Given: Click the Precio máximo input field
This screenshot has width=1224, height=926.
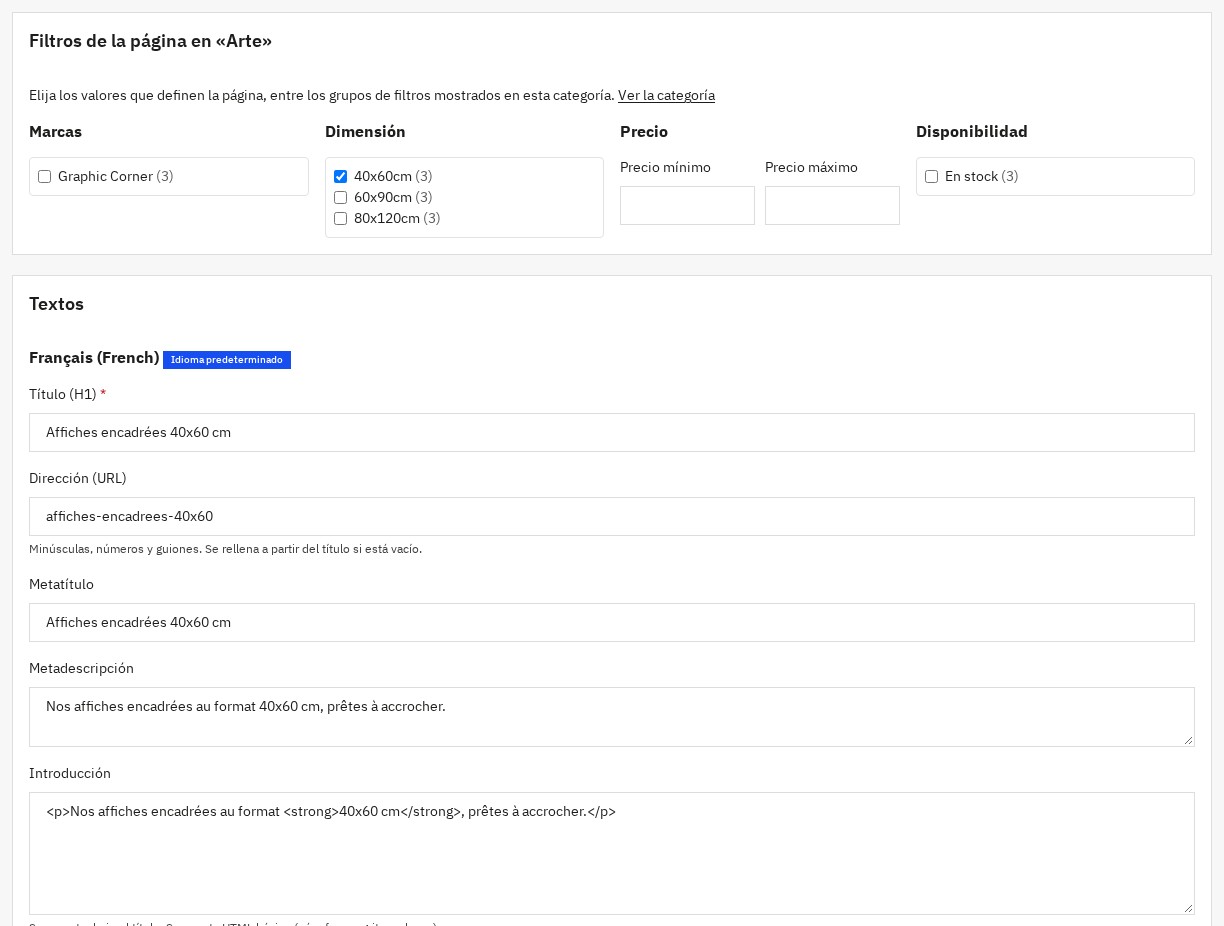Looking at the screenshot, I should (x=832, y=205).
